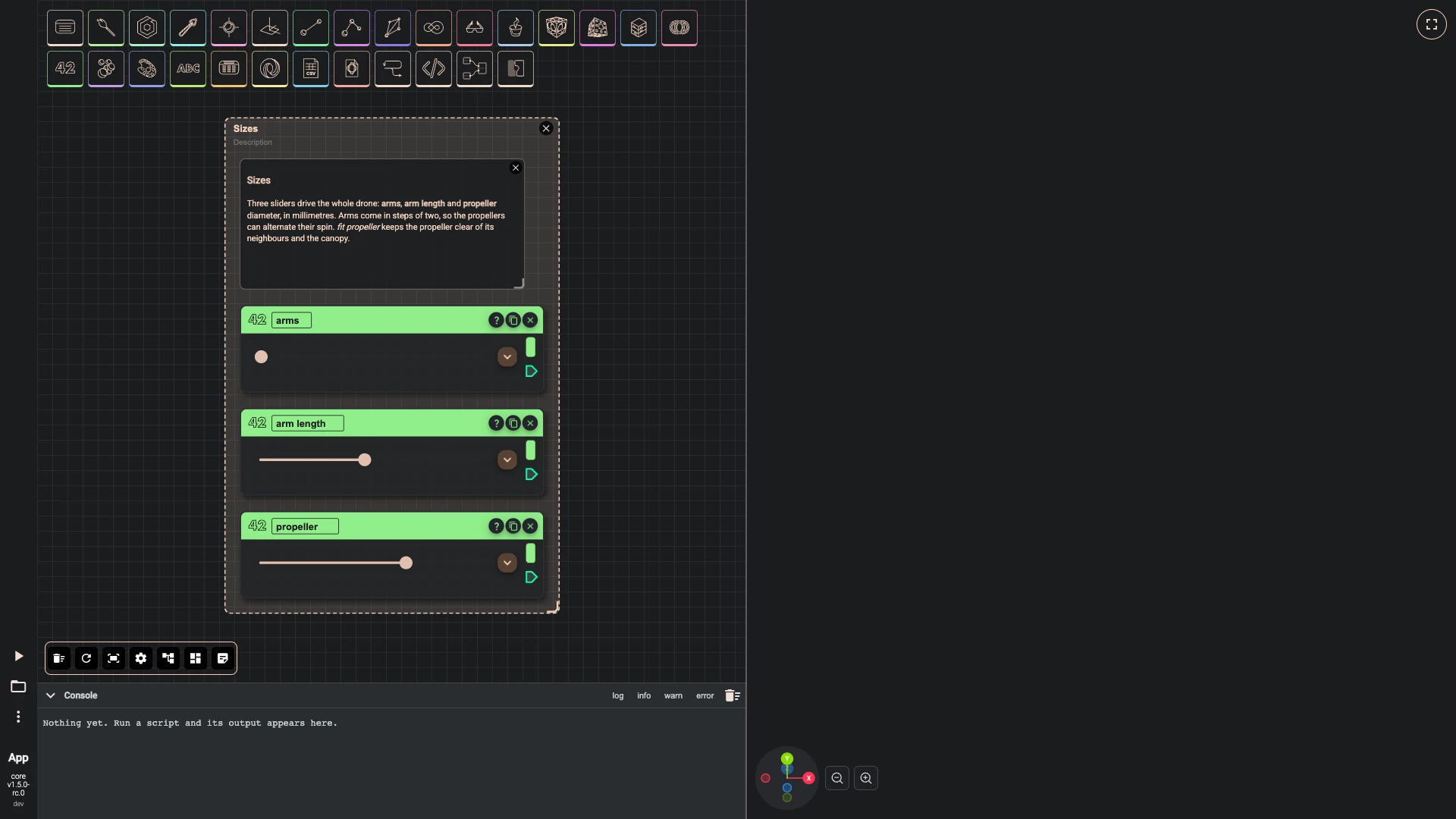Enable the log console filter

click(x=618, y=695)
